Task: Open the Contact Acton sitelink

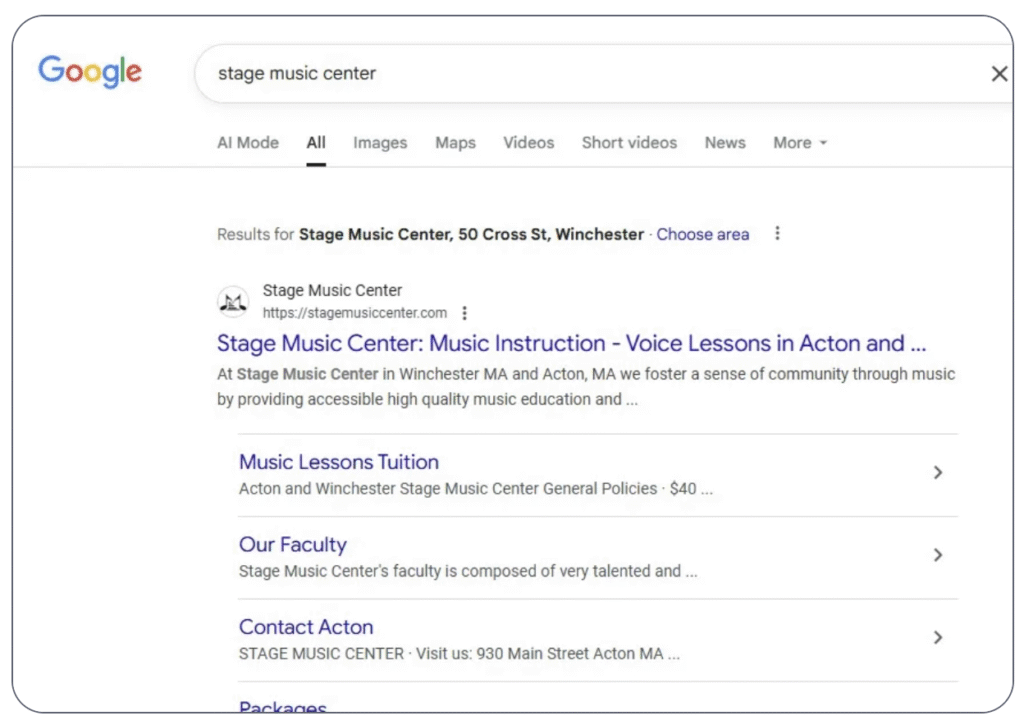Action: coord(306,626)
